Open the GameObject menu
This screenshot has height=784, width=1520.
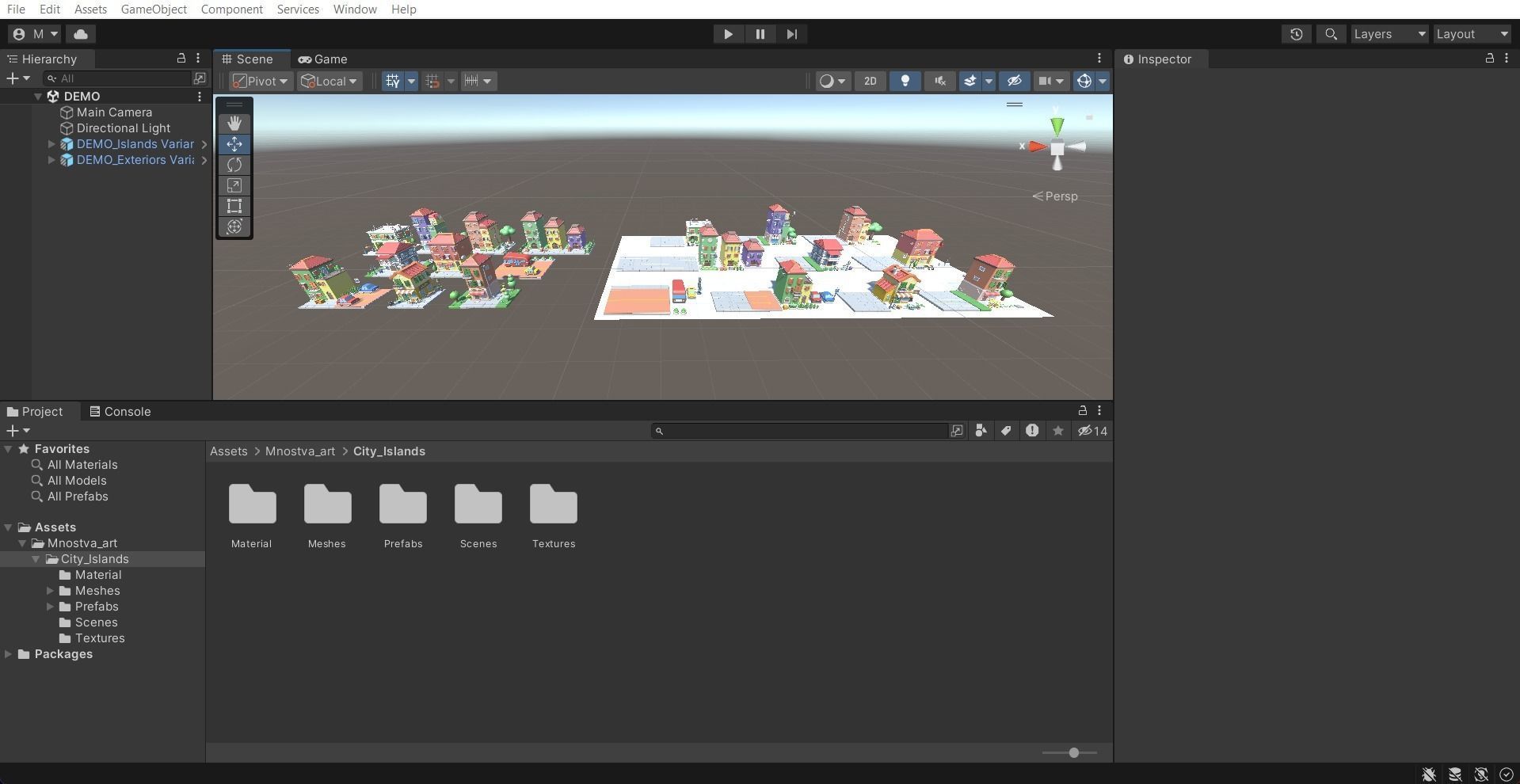click(154, 10)
